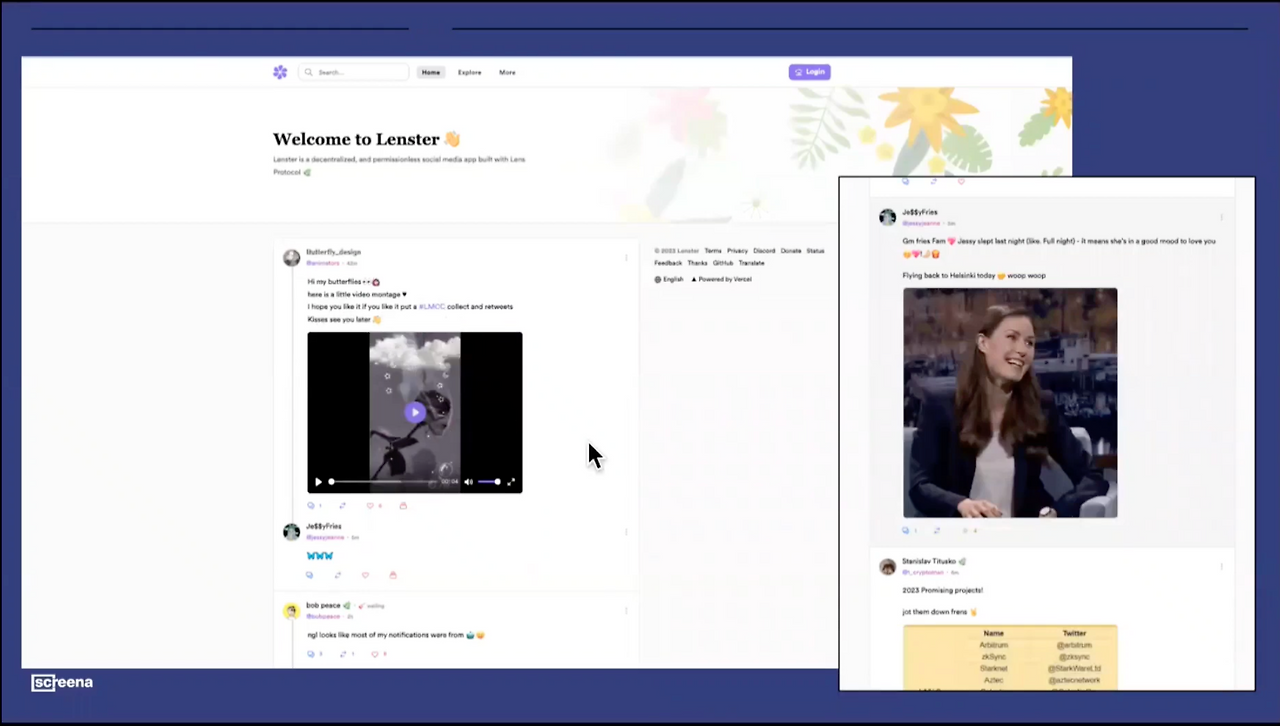Comment on the Je$$yFries WWW post
Screen dimensions: 1280x726
(309, 575)
